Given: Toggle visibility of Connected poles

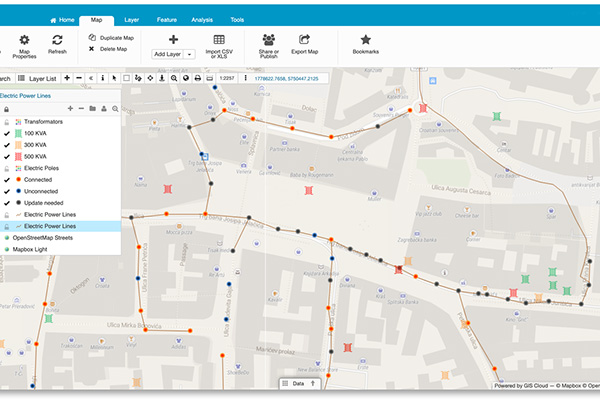Looking at the screenshot, I should point(7,180).
